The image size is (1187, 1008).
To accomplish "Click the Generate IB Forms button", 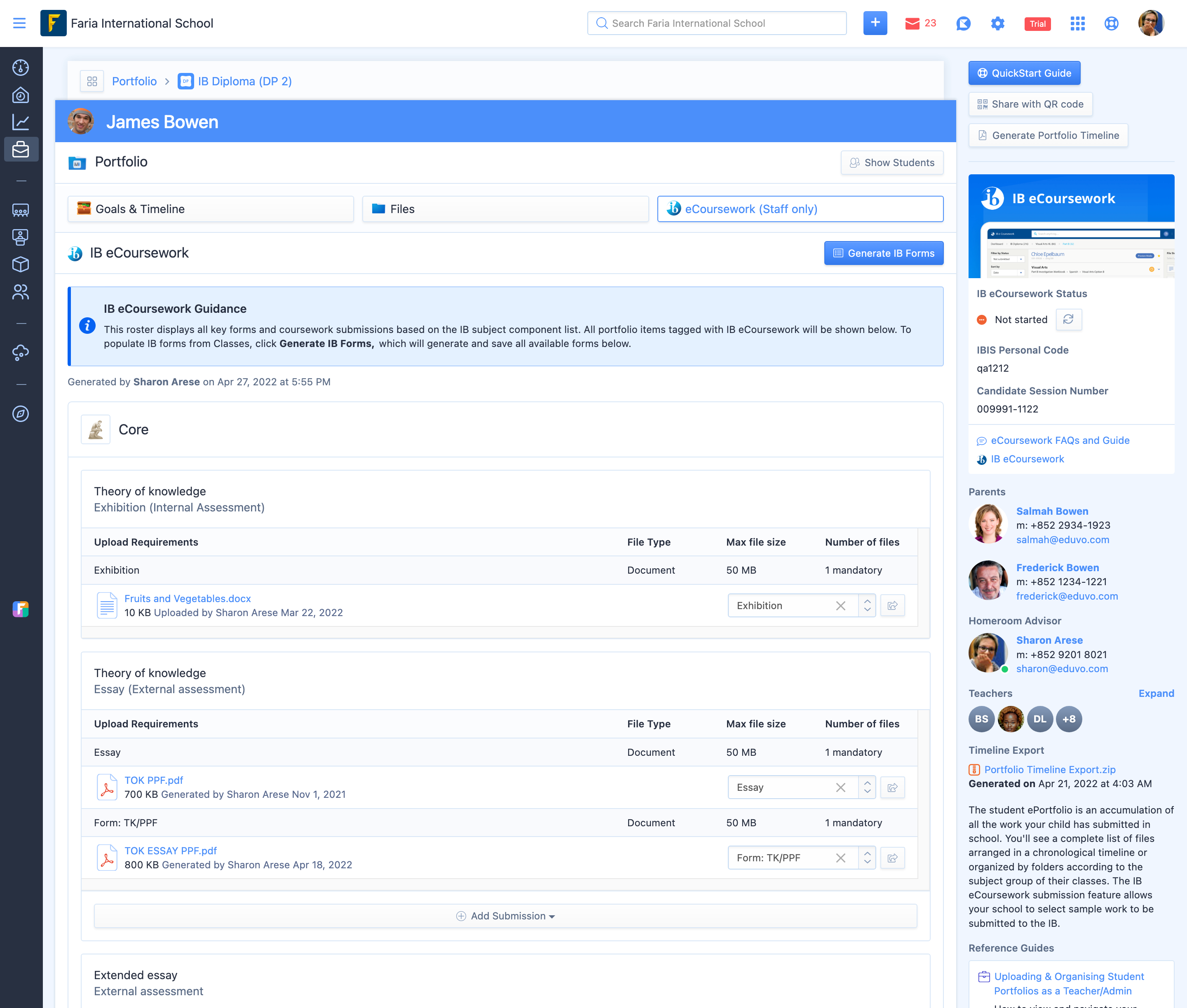I will (x=884, y=253).
